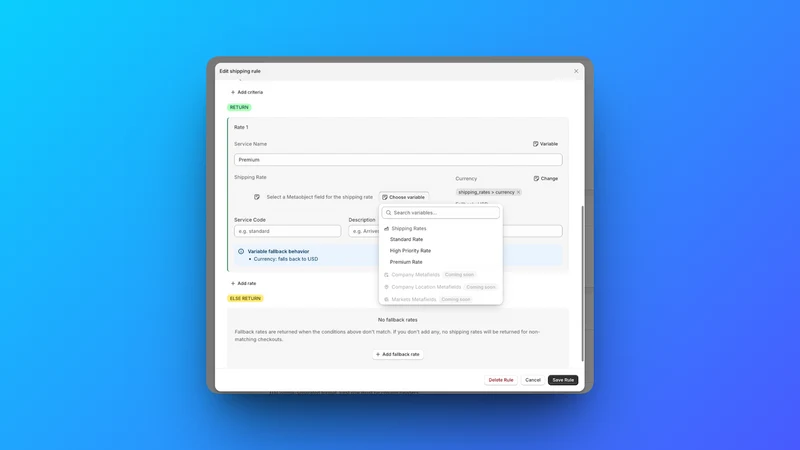Click the ELSE RETURN badge label
800x450 pixels.
point(245,298)
